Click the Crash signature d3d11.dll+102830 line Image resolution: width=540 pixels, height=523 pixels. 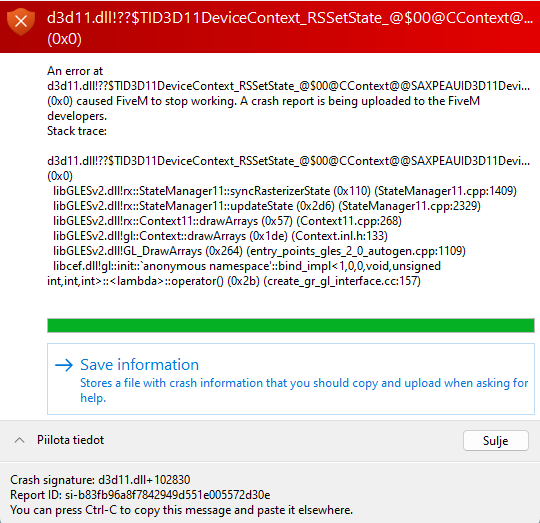coord(100,480)
